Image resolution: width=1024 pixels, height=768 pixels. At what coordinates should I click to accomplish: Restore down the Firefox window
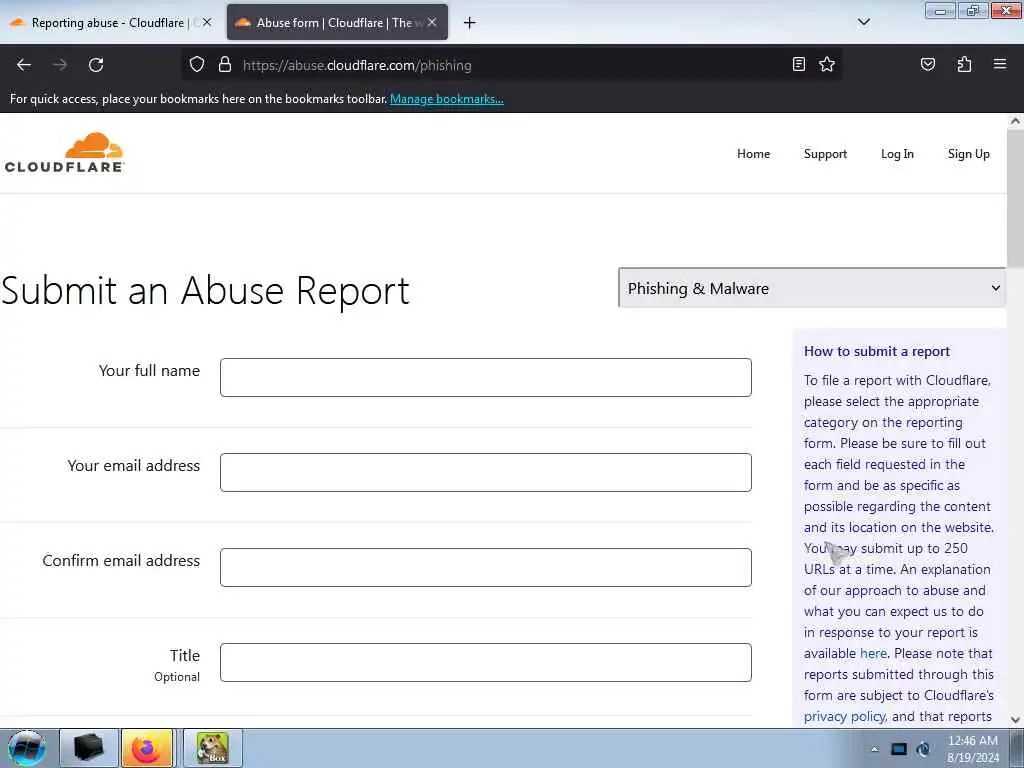pyautogui.click(x=972, y=11)
